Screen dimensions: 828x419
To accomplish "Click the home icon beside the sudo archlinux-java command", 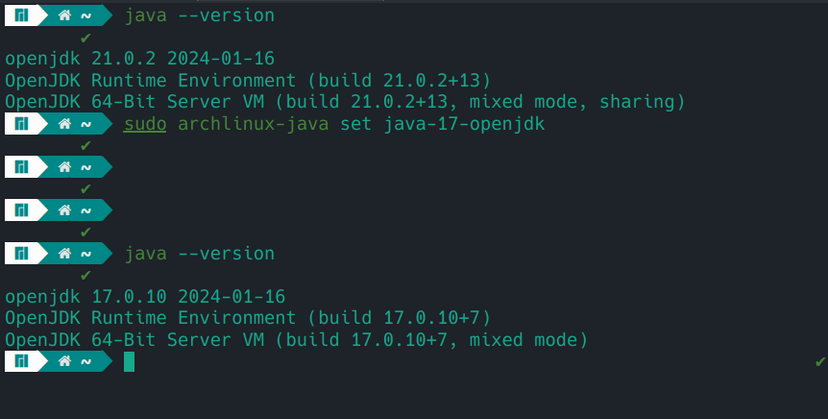I will tap(64, 124).
